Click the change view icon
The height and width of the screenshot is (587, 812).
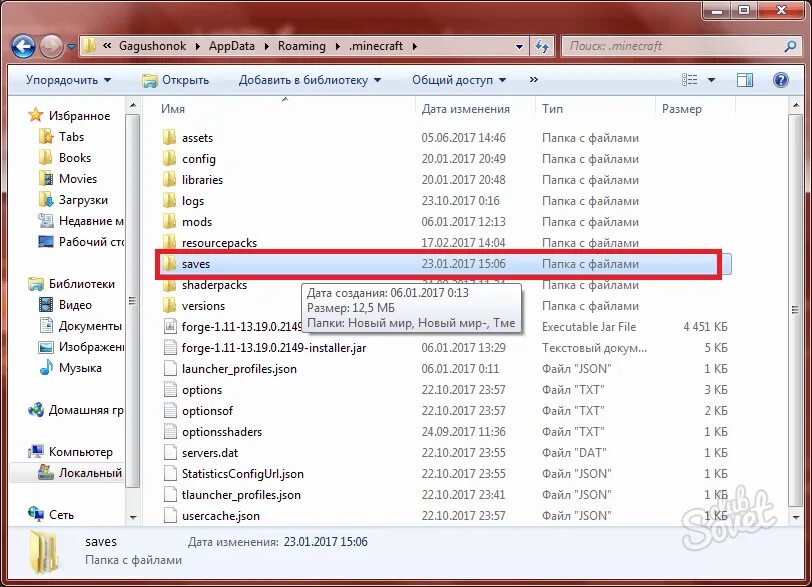coord(689,80)
